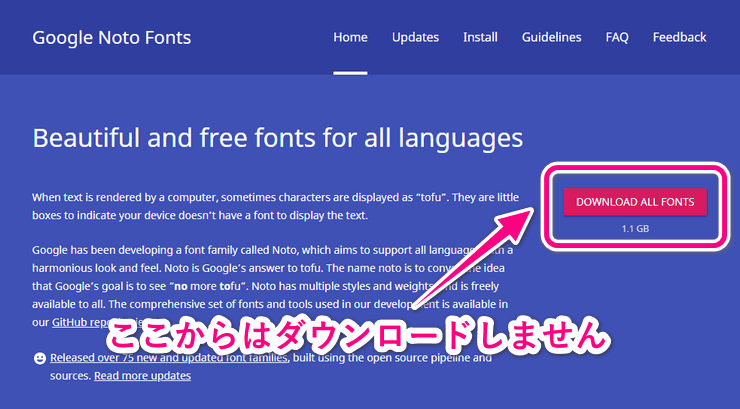This screenshot has width=740, height=409.
Task: Open the Guidelines page
Action: point(551,37)
